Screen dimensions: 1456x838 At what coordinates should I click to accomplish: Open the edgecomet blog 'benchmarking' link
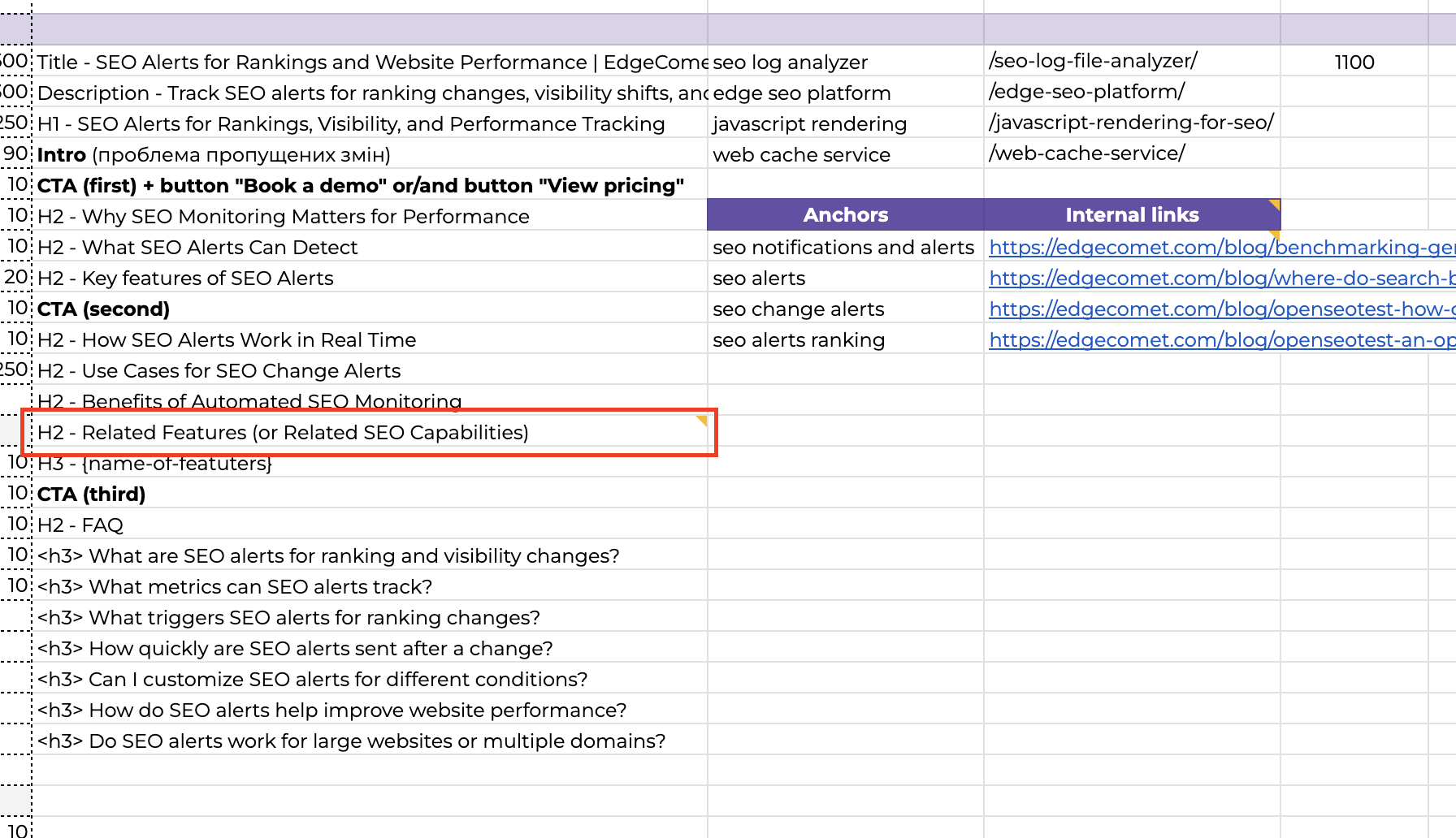tap(1222, 247)
